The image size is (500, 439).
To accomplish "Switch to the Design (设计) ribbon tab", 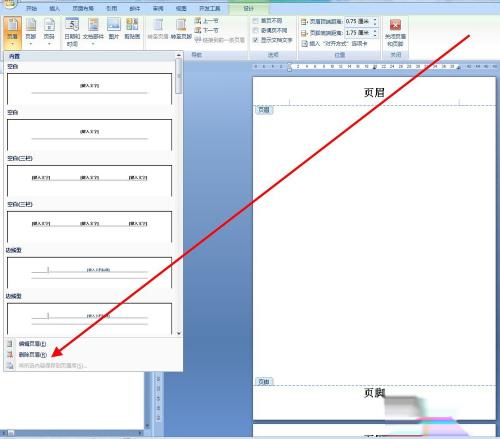I will pos(249,8).
